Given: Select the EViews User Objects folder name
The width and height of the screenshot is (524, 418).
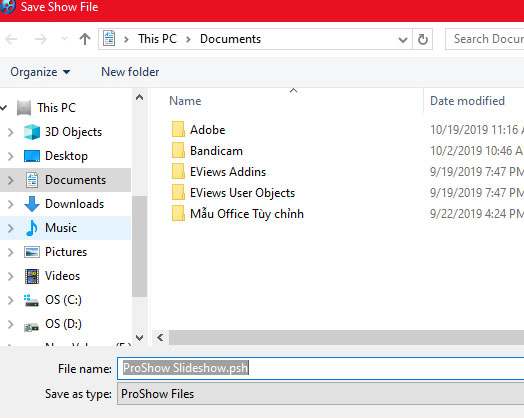Looking at the screenshot, I should point(242,193).
